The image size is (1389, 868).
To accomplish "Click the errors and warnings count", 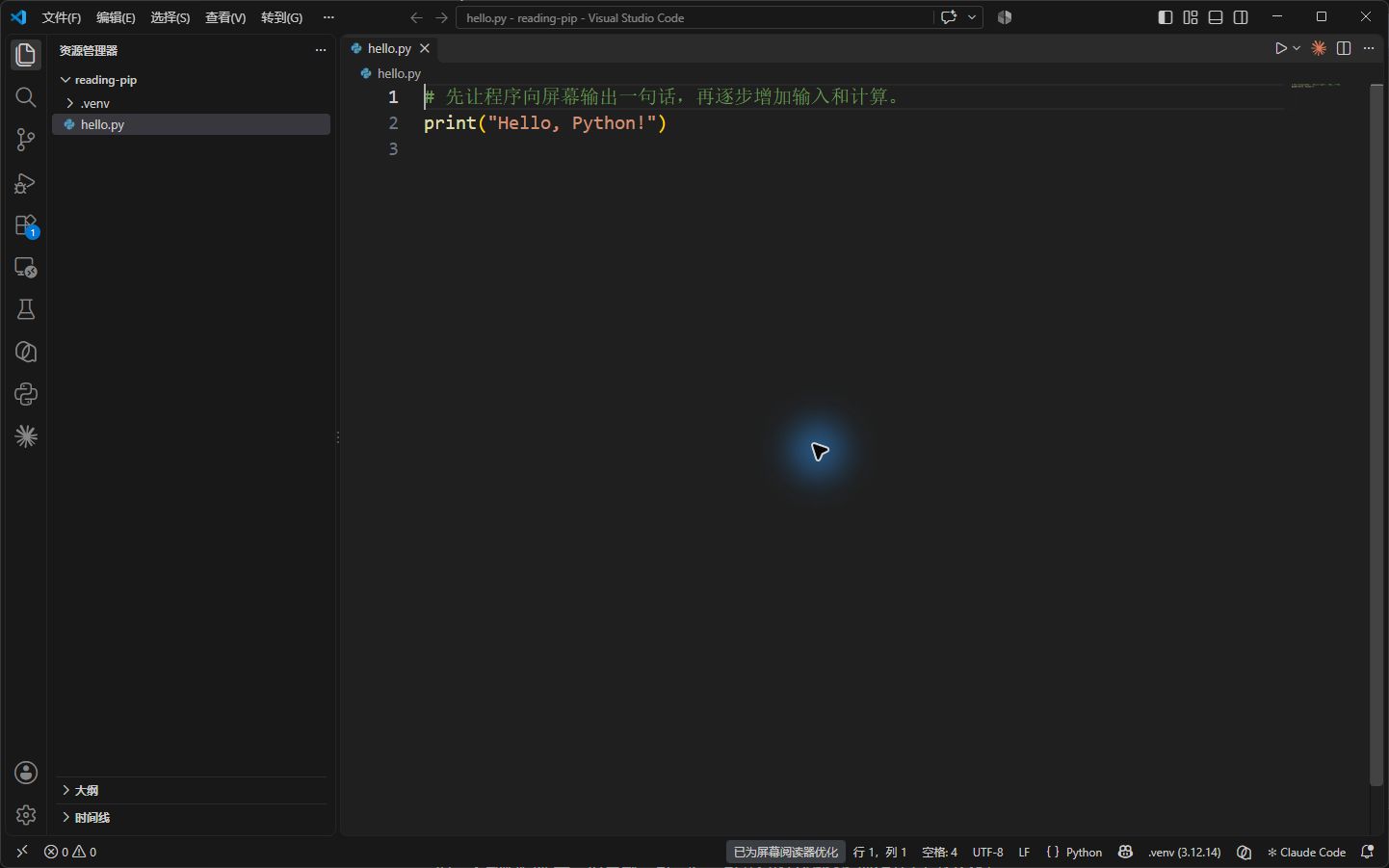I will (70, 852).
